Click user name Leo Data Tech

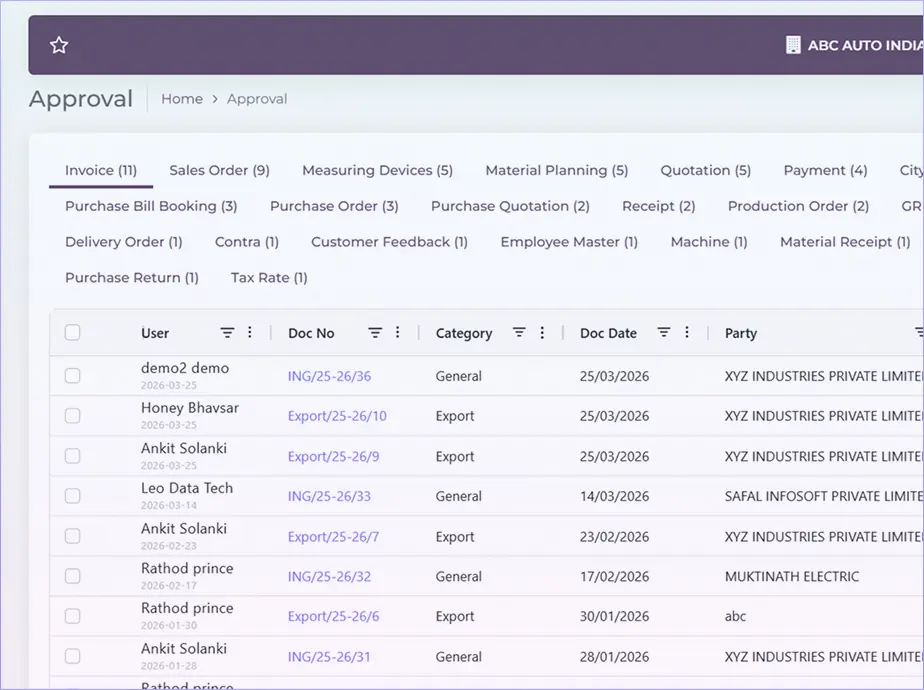[x=187, y=488]
